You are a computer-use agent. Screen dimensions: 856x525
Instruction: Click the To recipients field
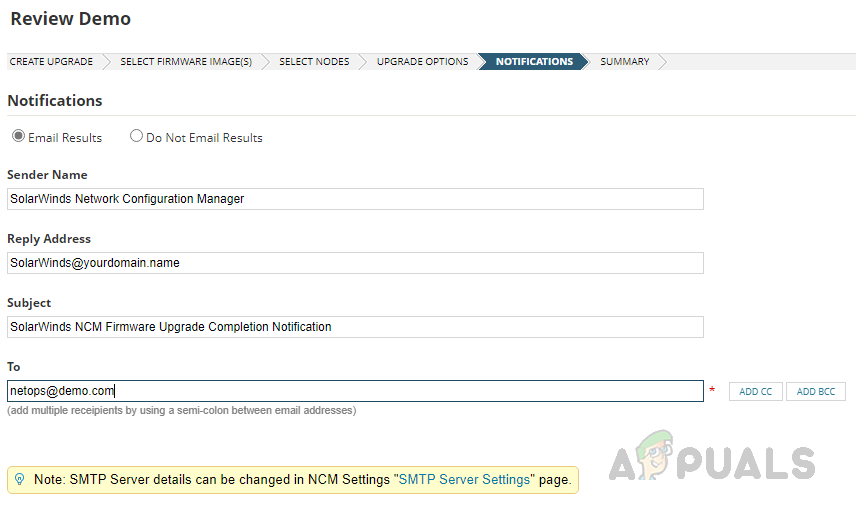pyautogui.click(x=355, y=391)
